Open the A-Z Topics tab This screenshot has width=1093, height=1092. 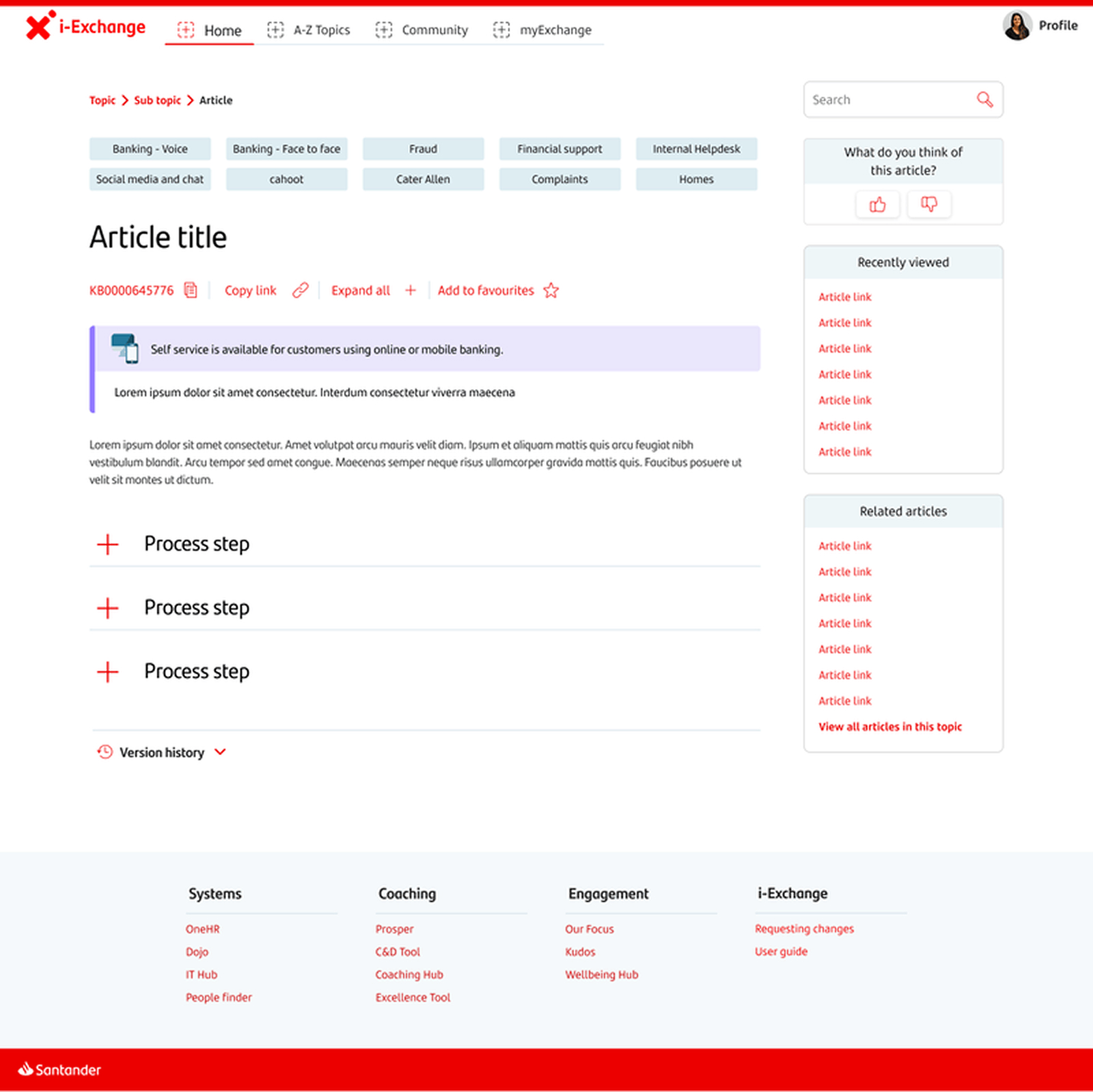pos(309,29)
